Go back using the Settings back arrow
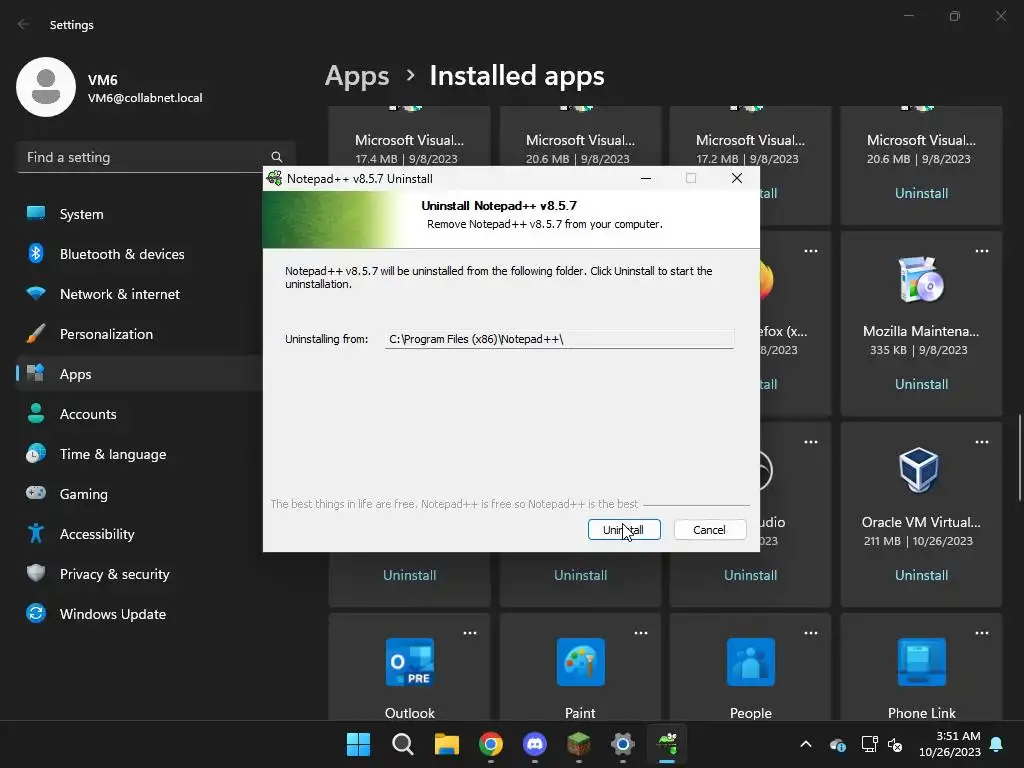Screen dimensions: 1024x768 [x=24, y=24]
